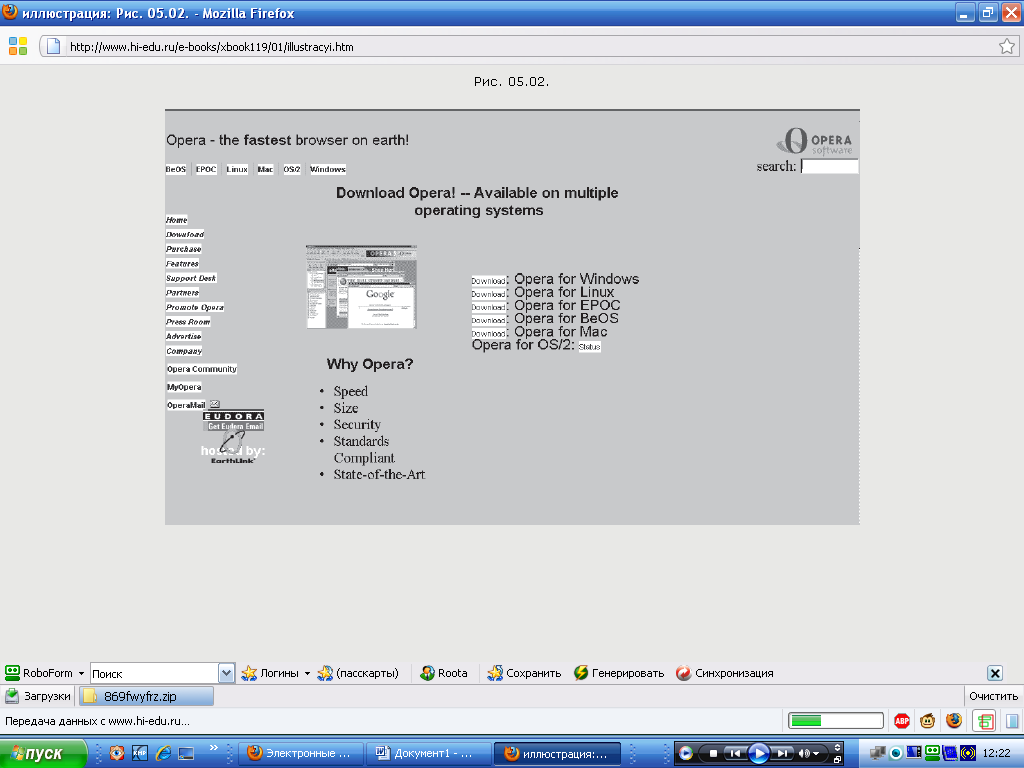
Task: Click the Linux platform tab in illustration
Action: point(236,169)
